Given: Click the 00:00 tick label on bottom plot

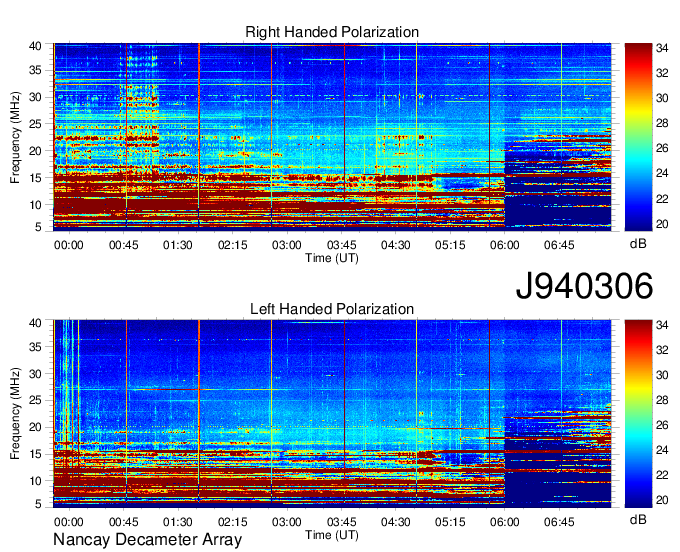Looking at the screenshot, I should tap(69, 522).
